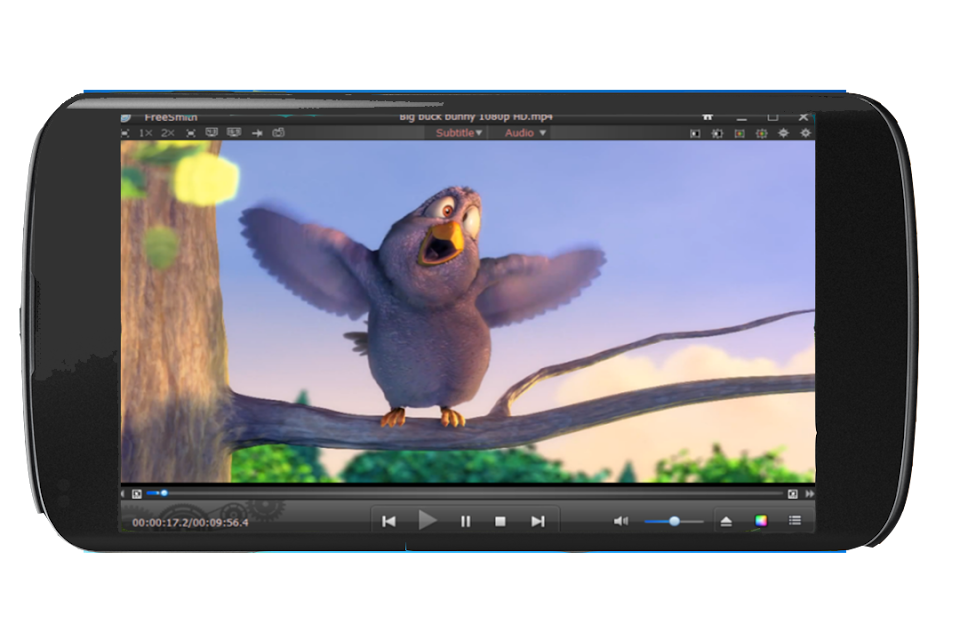This screenshot has height=640, width=960.
Task: Skip to previous track
Action: (389, 521)
